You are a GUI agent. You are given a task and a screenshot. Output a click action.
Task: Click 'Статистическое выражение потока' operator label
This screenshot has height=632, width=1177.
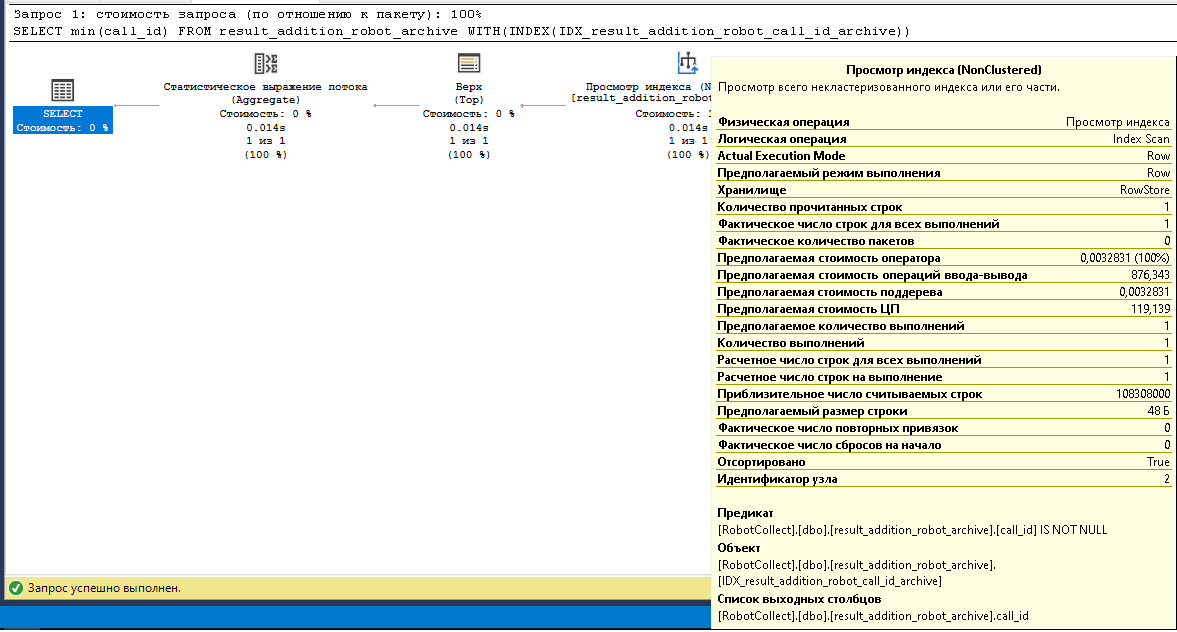pyautogui.click(x=265, y=87)
